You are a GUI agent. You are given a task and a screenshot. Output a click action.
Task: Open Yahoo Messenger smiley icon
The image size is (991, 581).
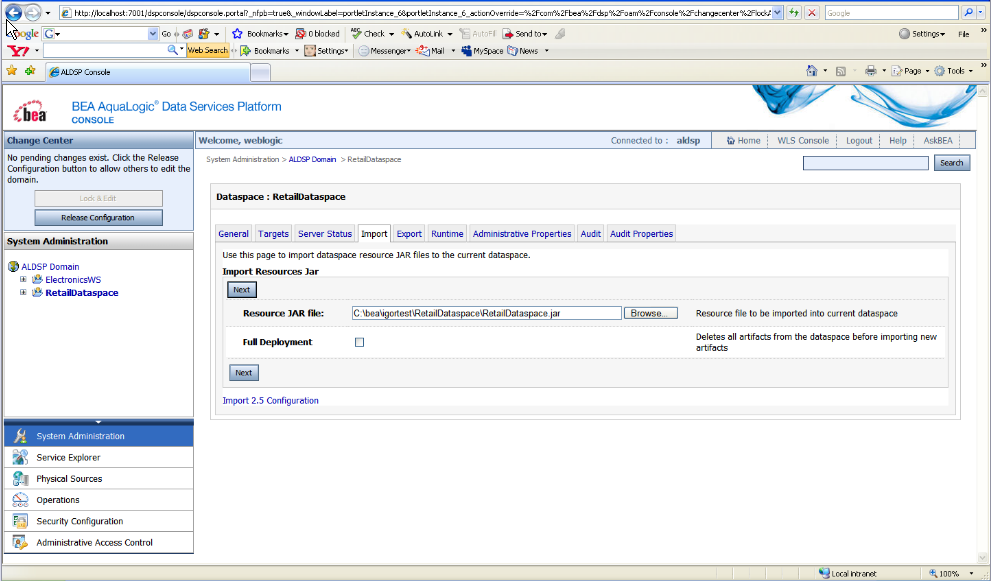coord(363,51)
